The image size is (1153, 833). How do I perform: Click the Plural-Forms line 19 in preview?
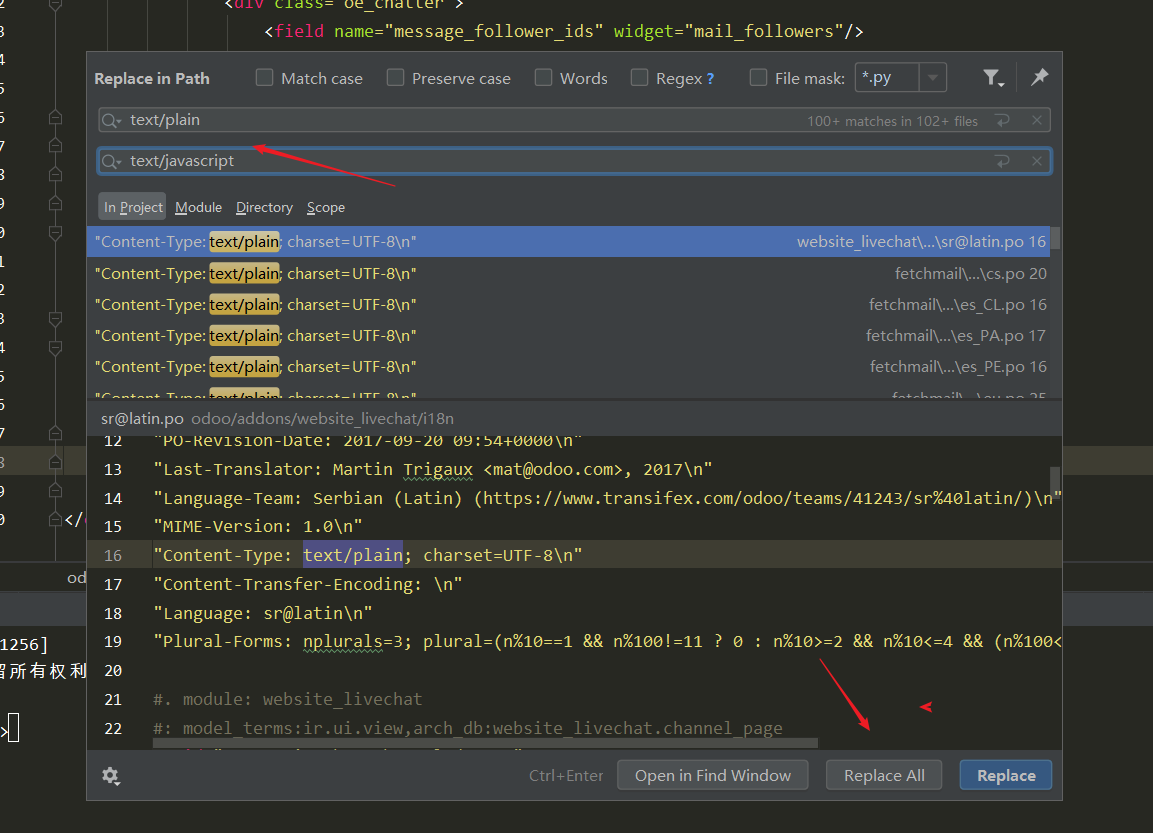click(x=607, y=641)
